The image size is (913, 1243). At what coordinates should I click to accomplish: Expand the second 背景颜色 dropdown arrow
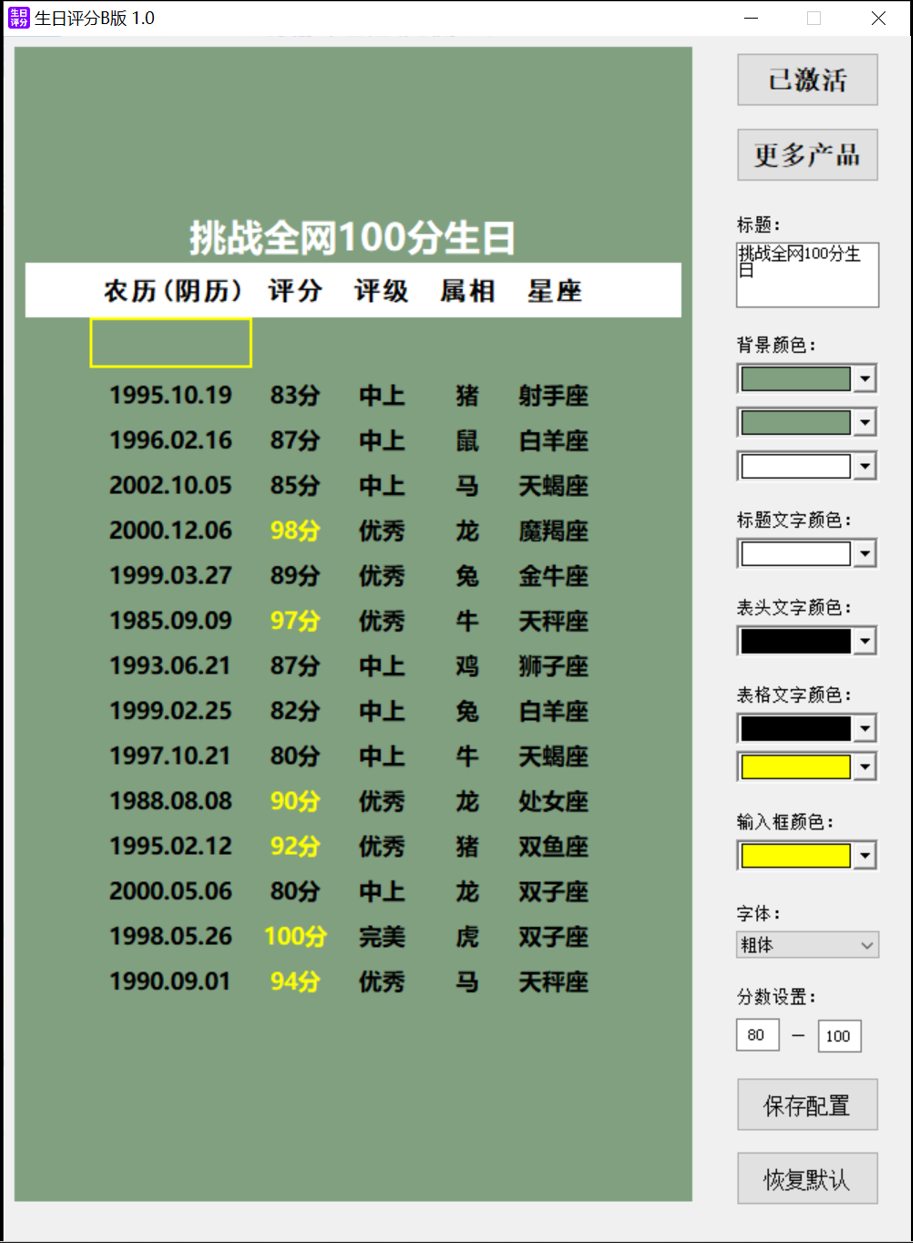point(865,422)
